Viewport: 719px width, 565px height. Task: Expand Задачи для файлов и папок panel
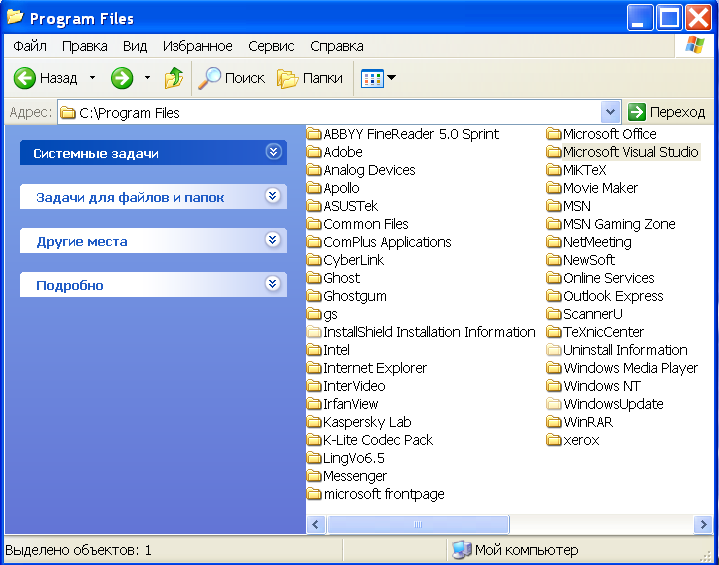(x=273, y=196)
